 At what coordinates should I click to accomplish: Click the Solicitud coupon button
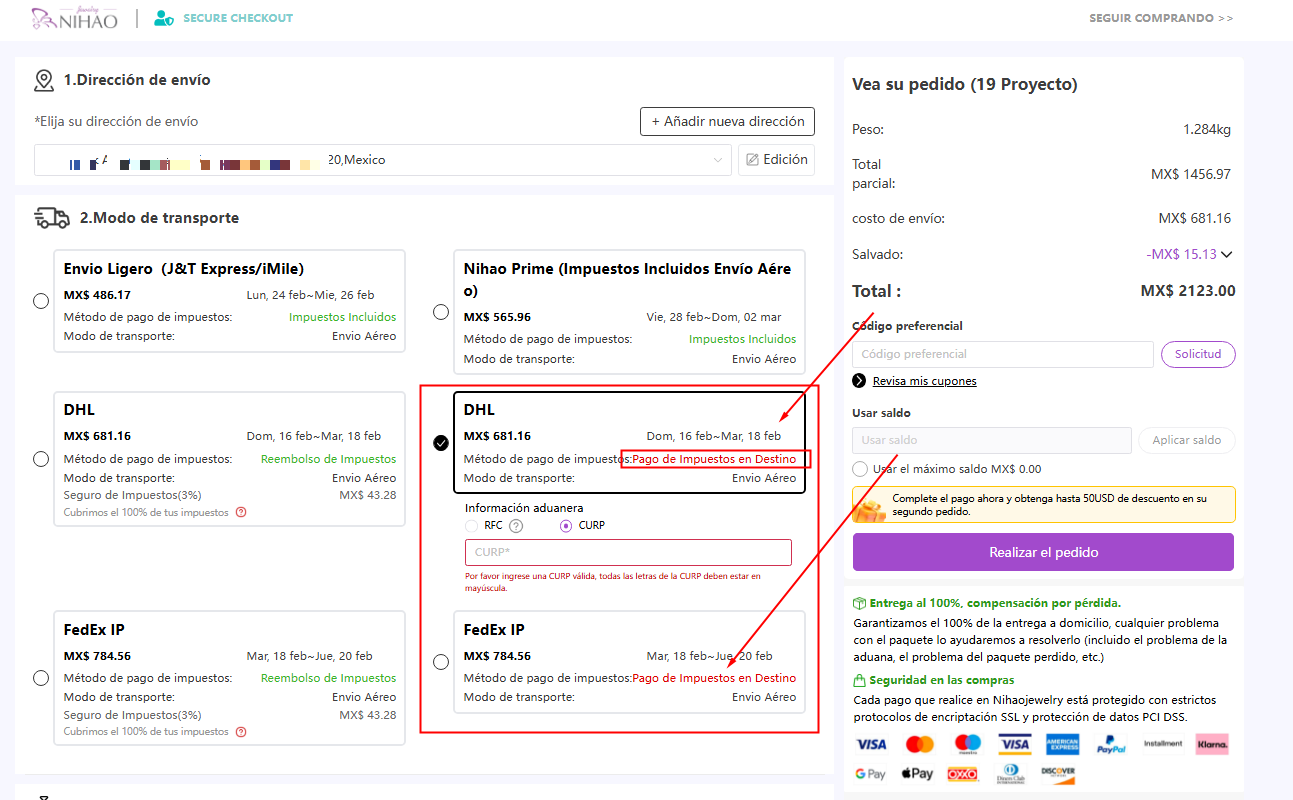(1198, 354)
